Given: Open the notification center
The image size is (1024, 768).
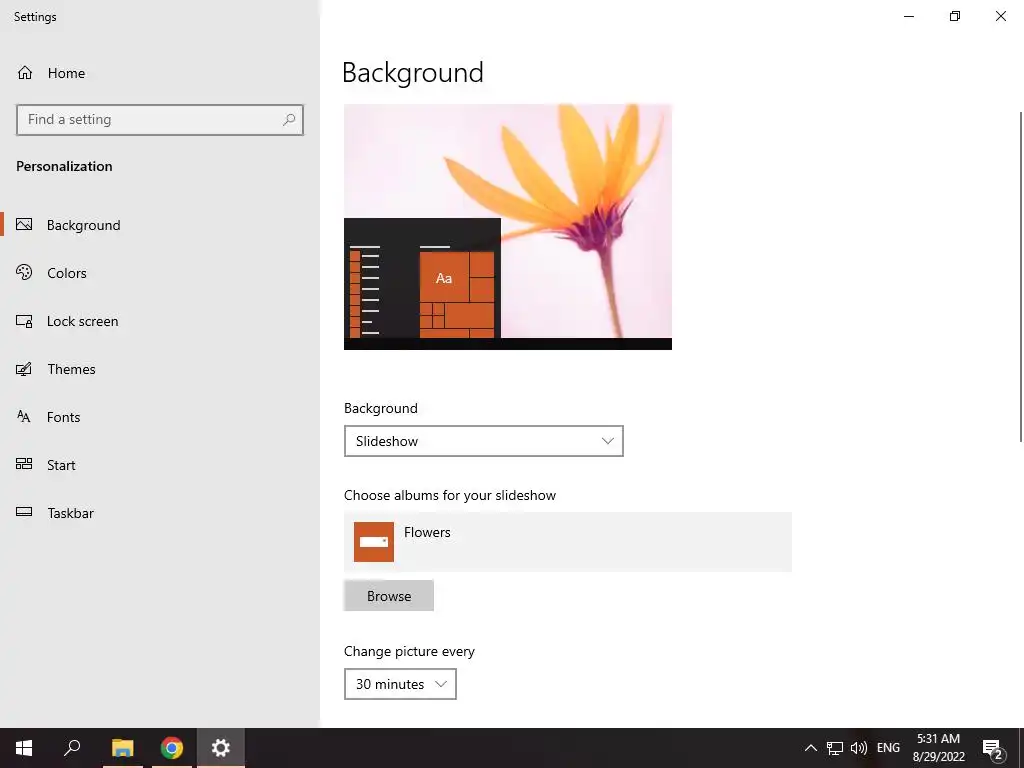Looking at the screenshot, I should (x=993, y=749).
